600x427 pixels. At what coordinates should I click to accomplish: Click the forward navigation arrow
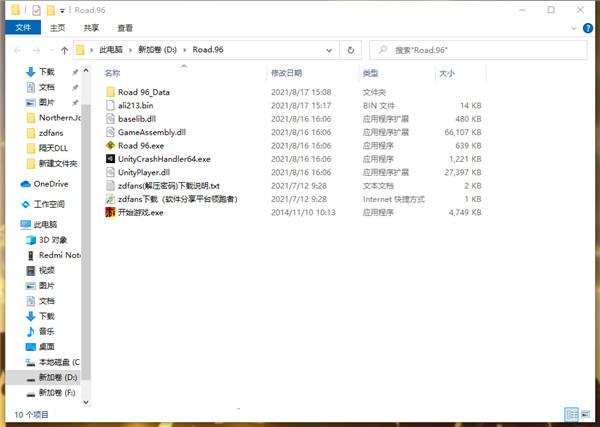pyautogui.click(x=36, y=50)
